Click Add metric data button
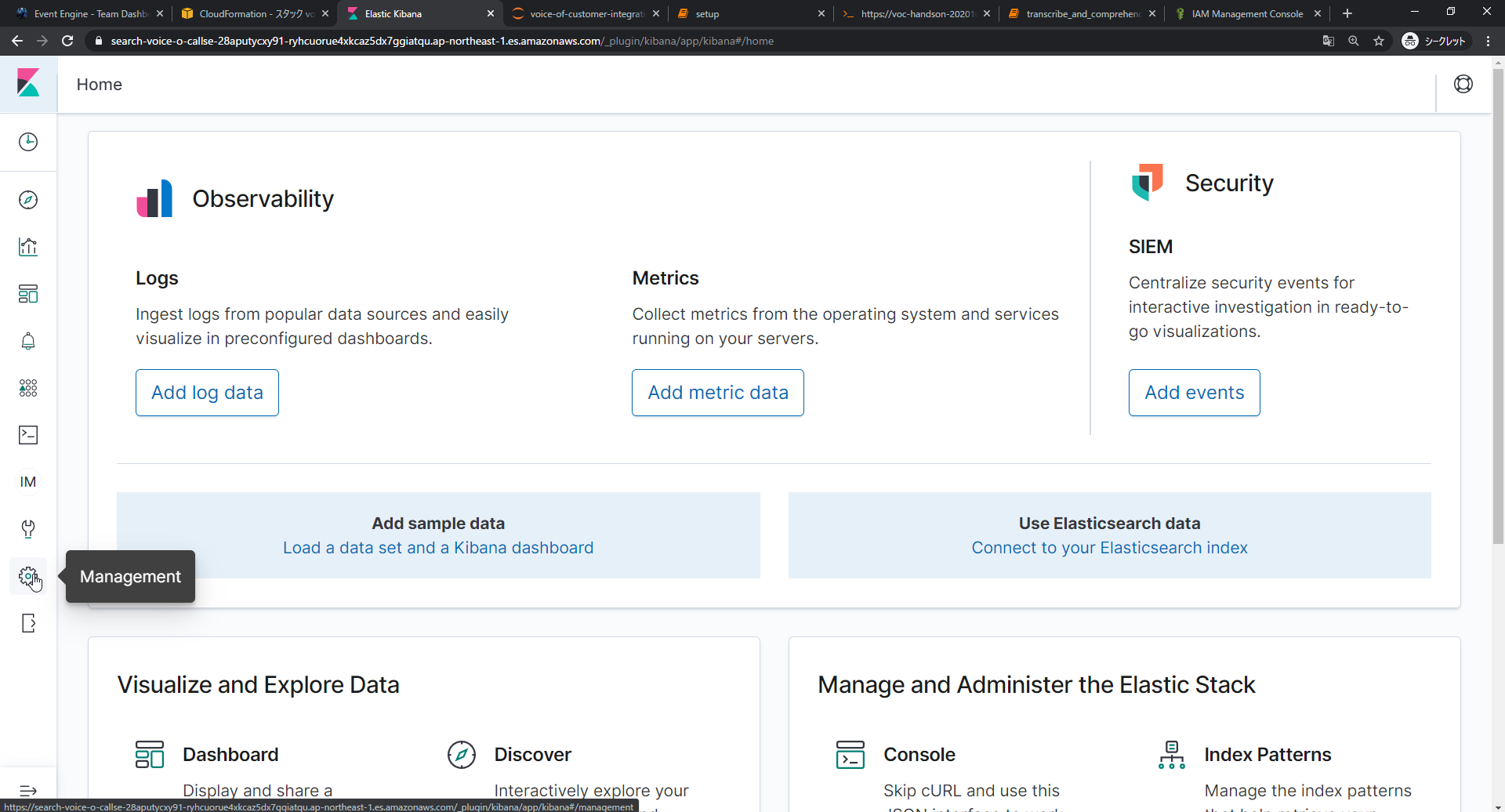This screenshot has height=812, width=1505. point(718,393)
